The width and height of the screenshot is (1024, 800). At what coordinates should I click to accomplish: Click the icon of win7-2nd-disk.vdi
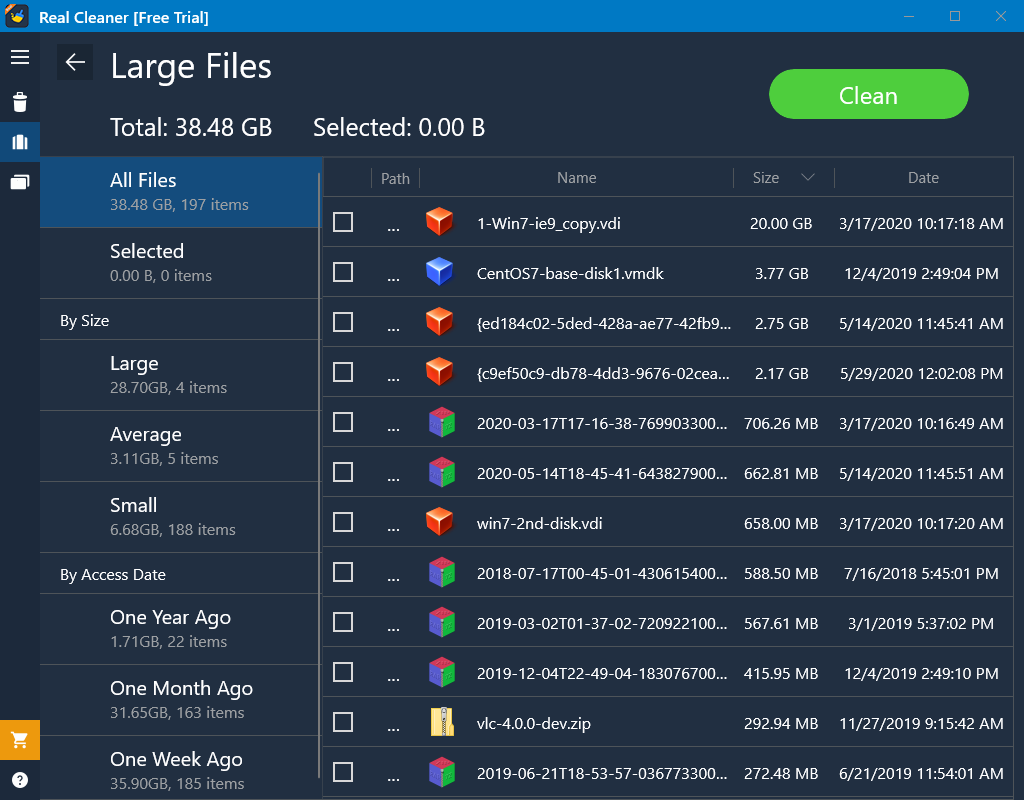(x=440, y=522)
